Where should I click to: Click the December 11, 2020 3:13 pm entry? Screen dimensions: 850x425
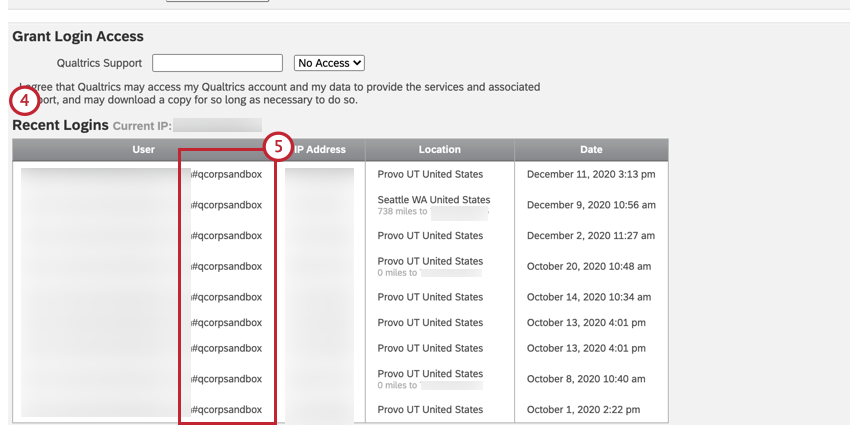590,175
